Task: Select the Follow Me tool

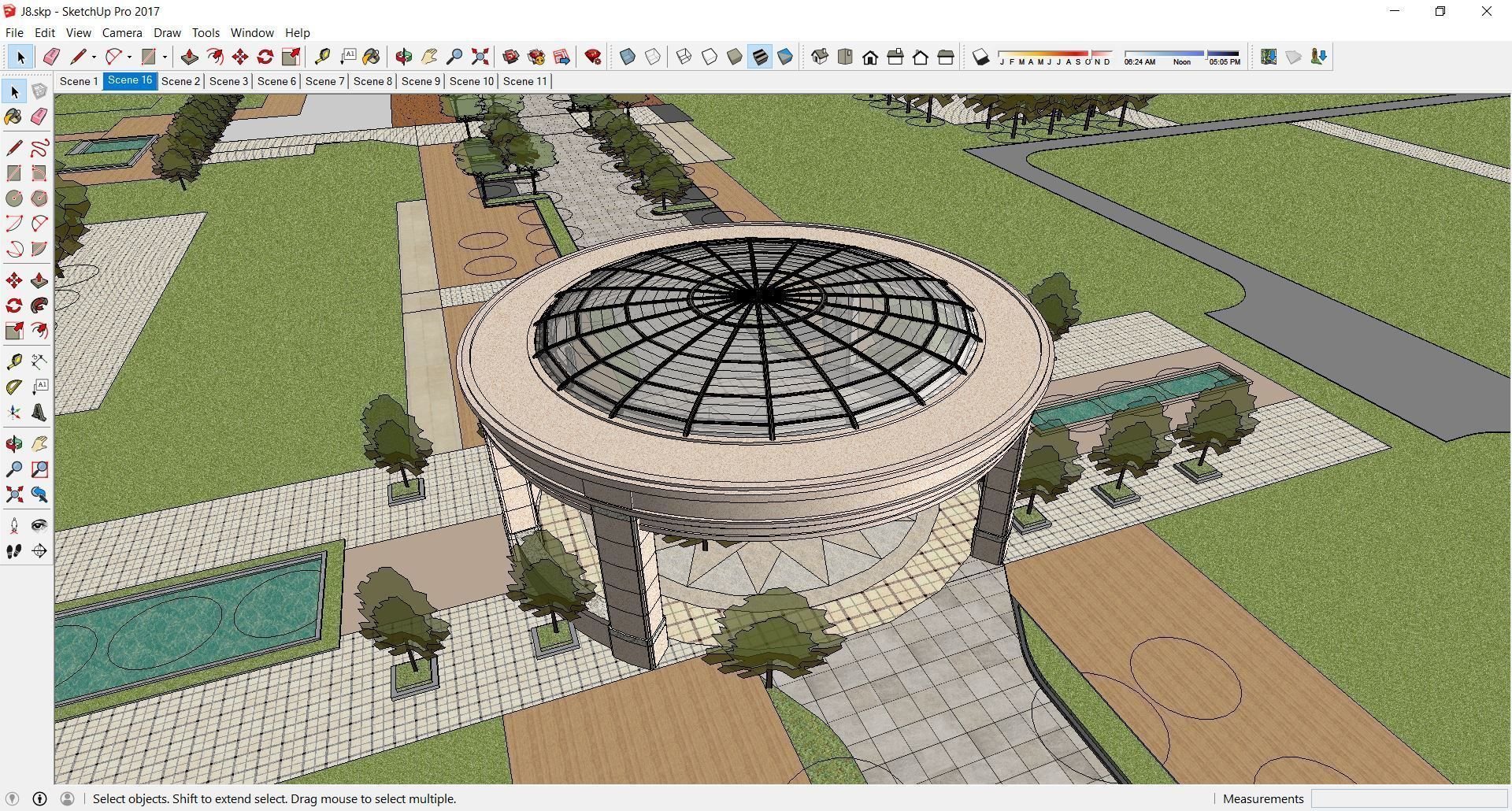Action: pyautogui.click(x=39, y=306)
